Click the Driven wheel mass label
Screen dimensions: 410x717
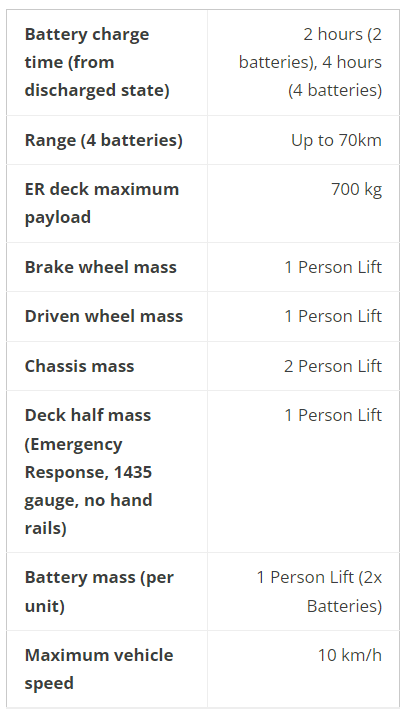[x=104, y=316]
